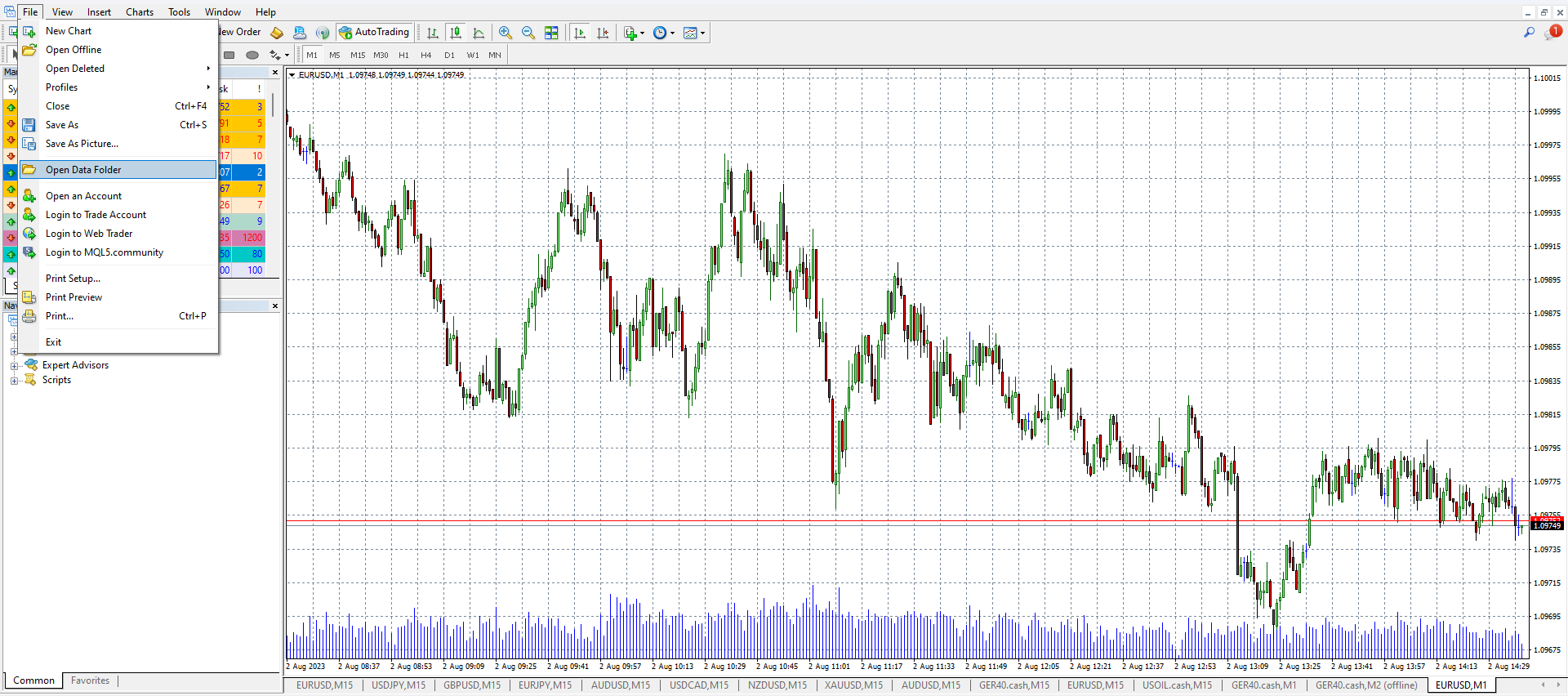Select the arrows objects tool
The width and height of the screenshot is (1568, 696).
click(274, 55)
